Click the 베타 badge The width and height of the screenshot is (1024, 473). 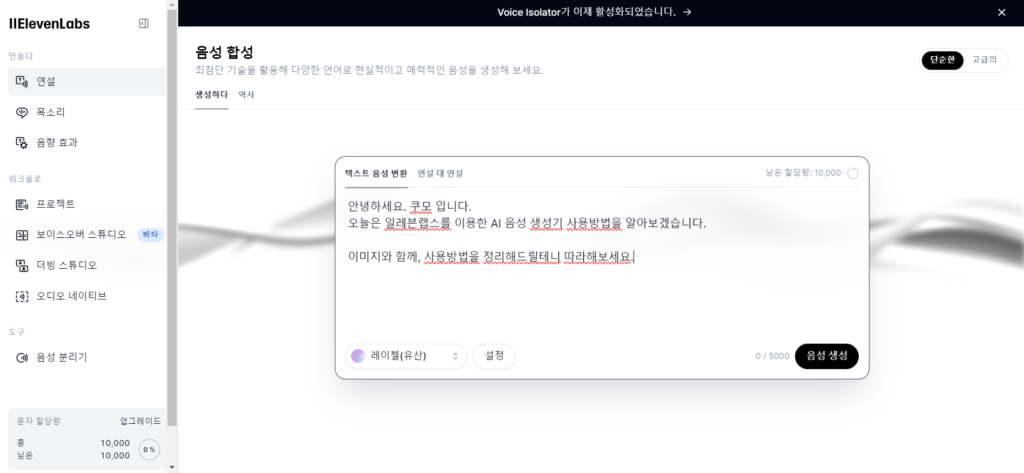click(x=150, y=235)
